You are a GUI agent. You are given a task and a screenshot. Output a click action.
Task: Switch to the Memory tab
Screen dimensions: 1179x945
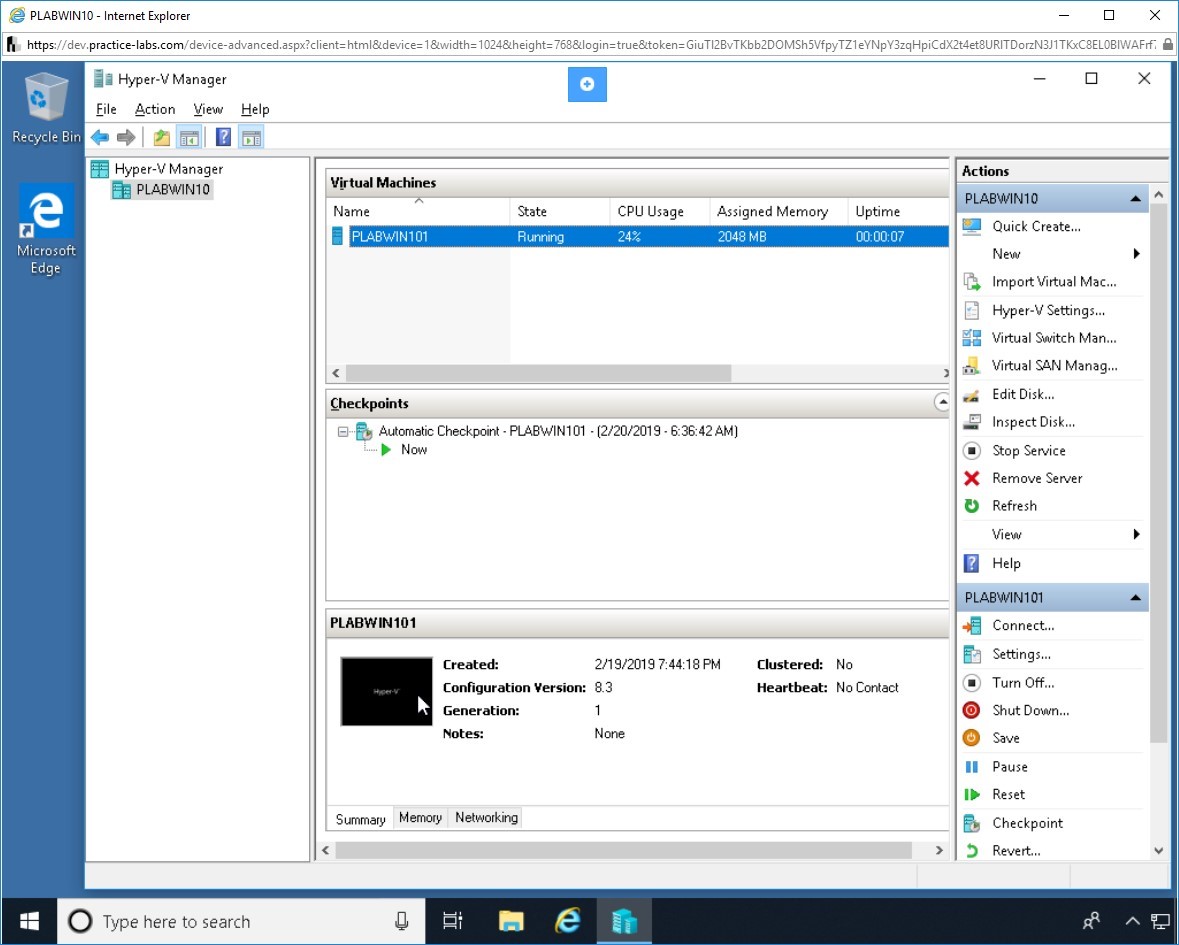tap(420, 818)
